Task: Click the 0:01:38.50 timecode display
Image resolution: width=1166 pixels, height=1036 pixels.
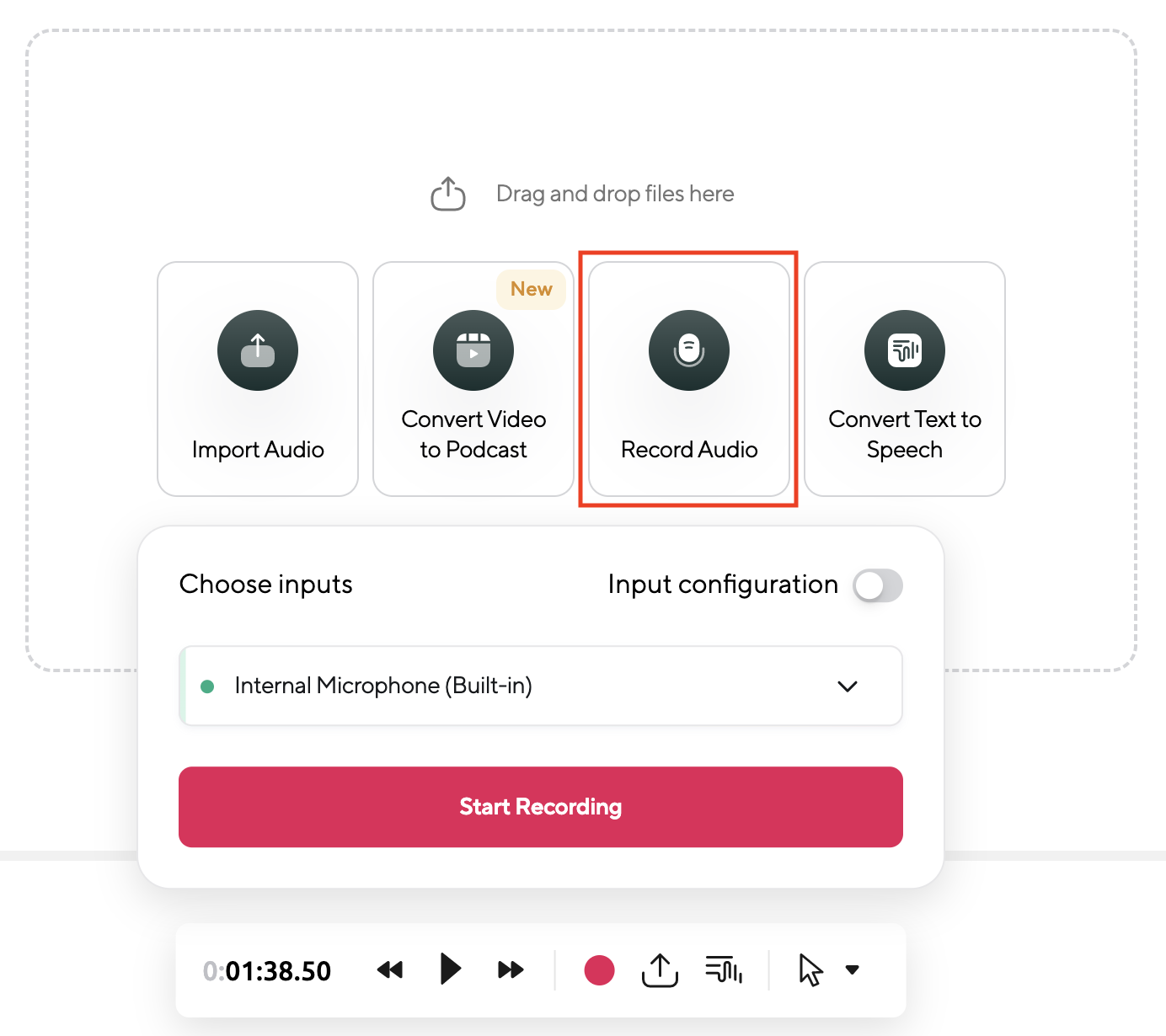Action: [267, 971]
